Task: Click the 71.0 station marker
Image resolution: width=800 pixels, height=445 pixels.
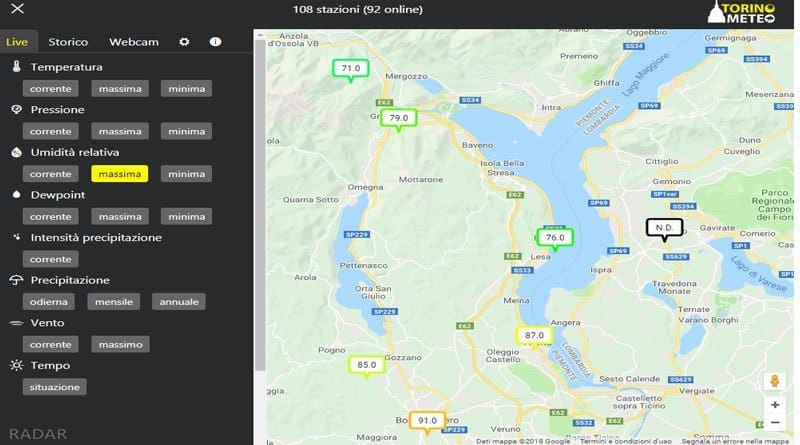Action: [x=351, y=70]
